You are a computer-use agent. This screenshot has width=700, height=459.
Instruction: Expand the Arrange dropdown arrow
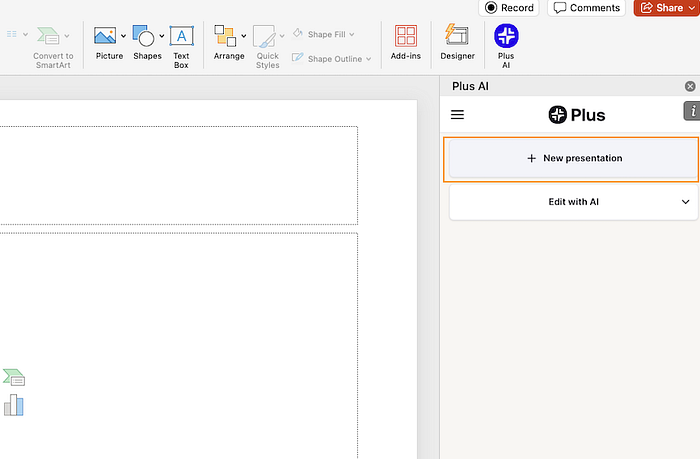(x=244, y=36)
